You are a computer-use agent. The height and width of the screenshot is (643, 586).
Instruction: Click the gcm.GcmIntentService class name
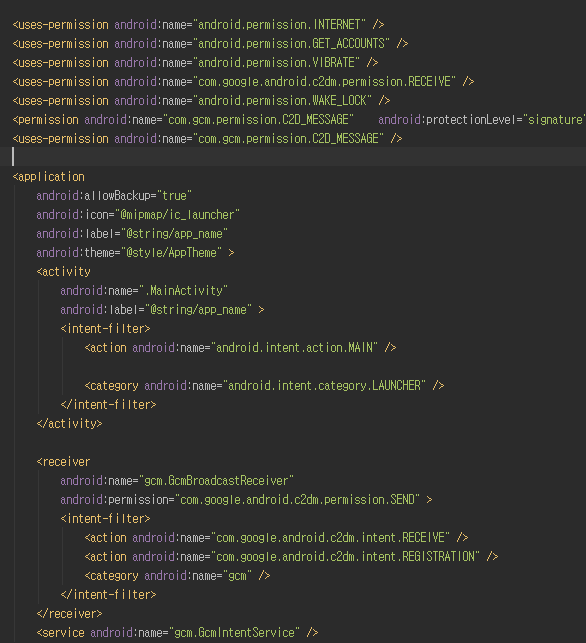pos(234,633)
